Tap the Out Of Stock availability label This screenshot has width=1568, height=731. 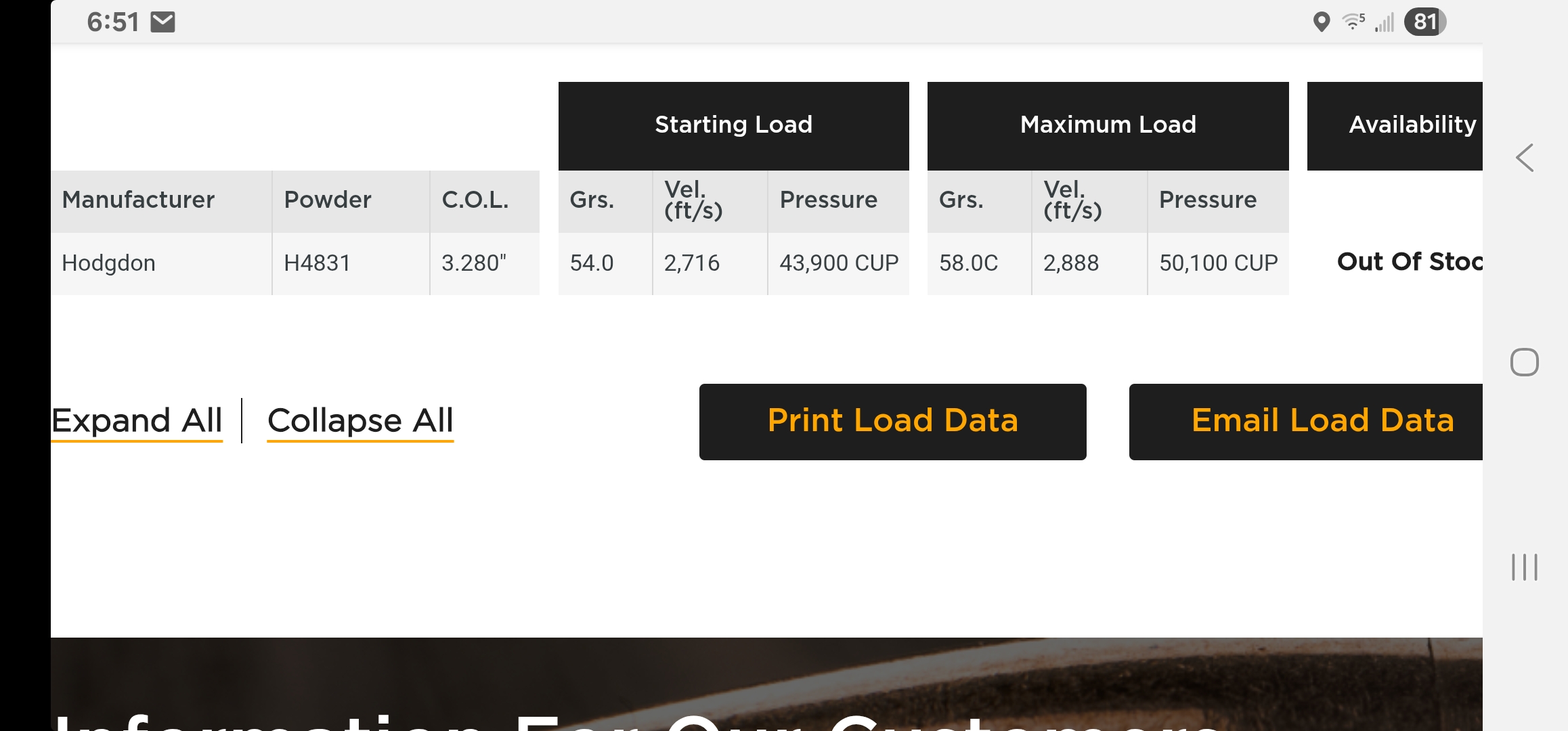(x=1408, y=262)
